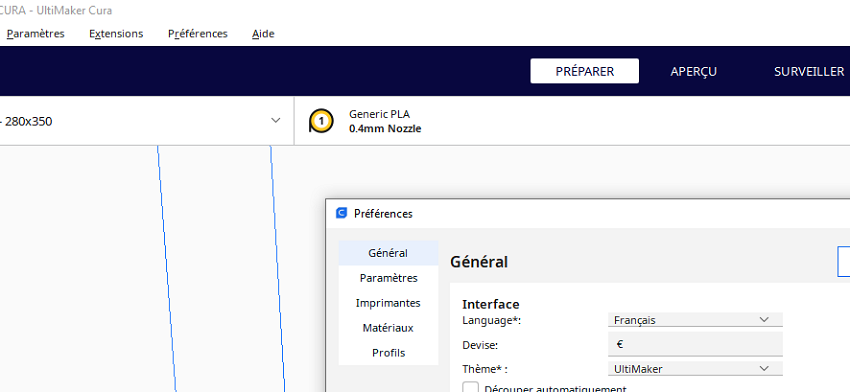Viewport: 850px width, 392px height.
Task: Click the extruder 1 material icon
Action: coord(321,121)
